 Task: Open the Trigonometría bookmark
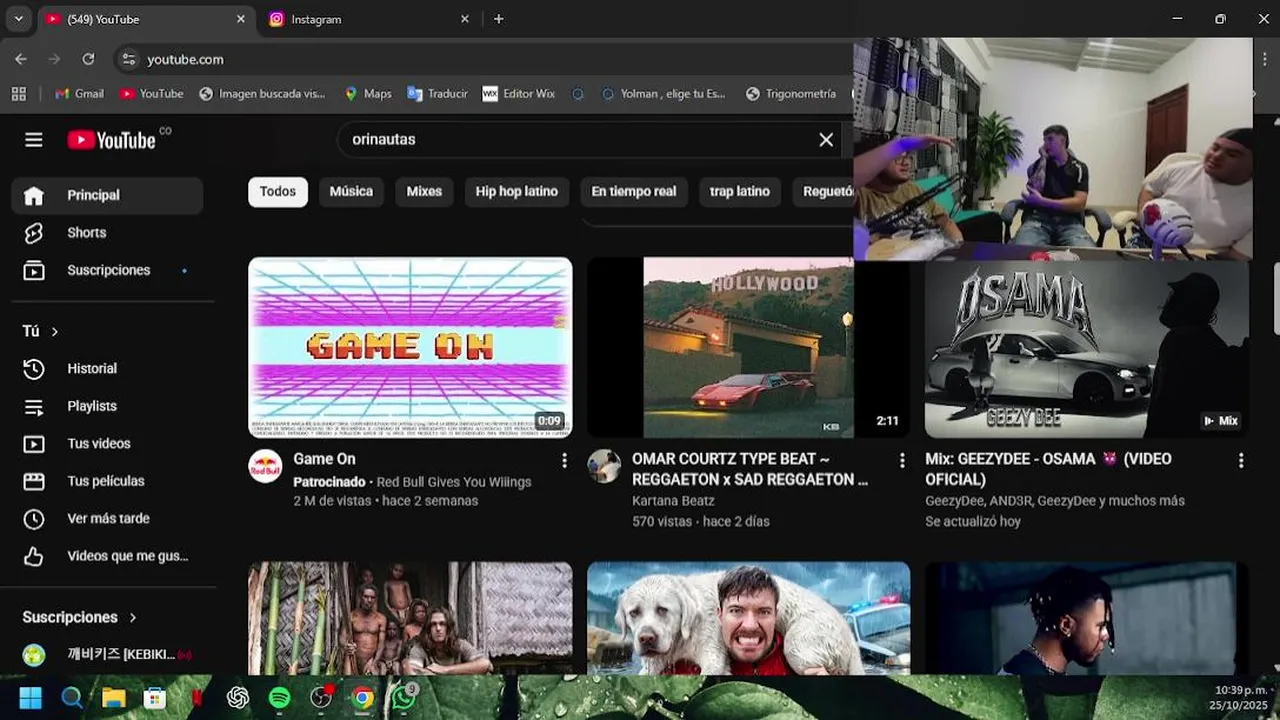click(791, 93)
